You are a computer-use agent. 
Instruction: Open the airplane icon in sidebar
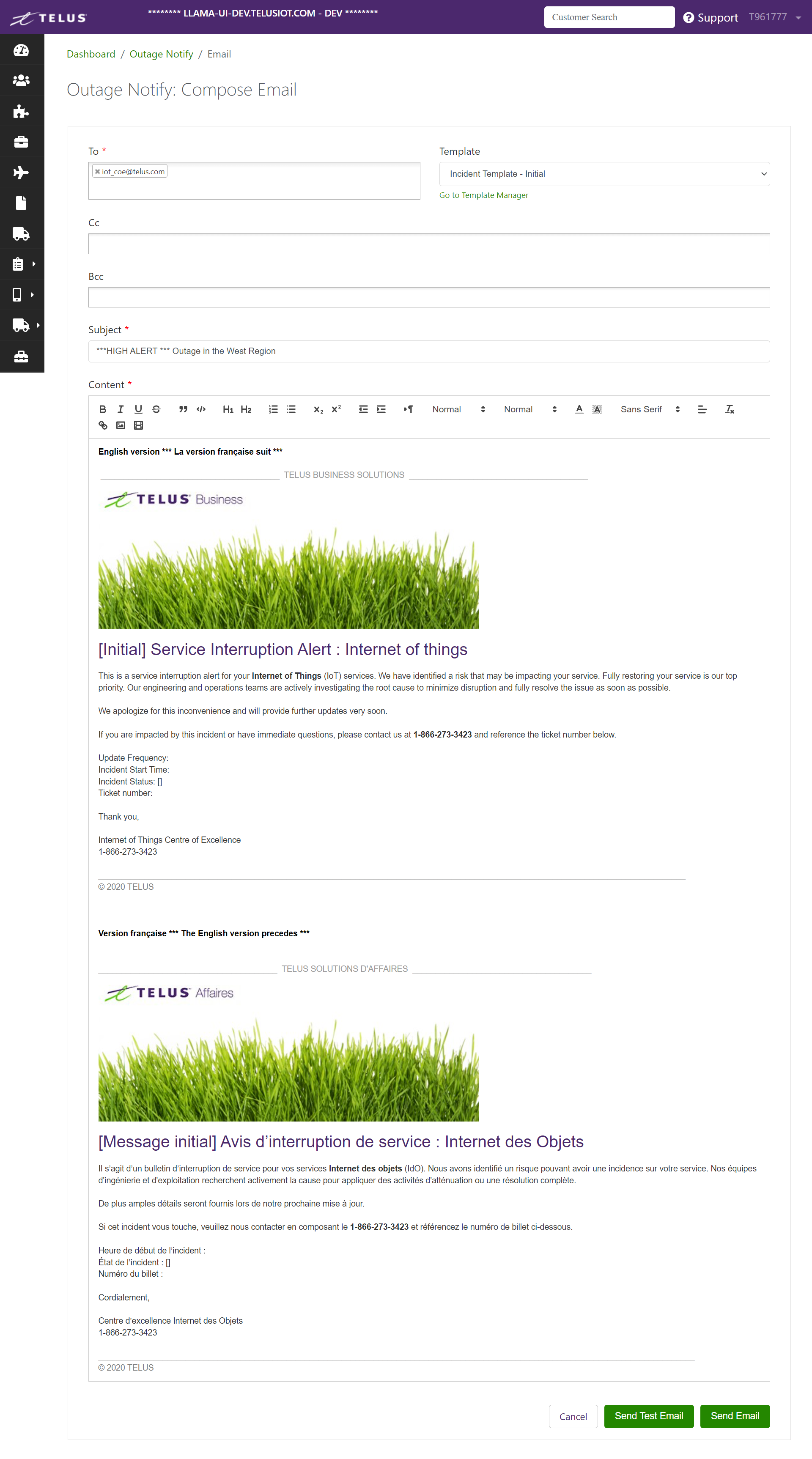(21, 172)
